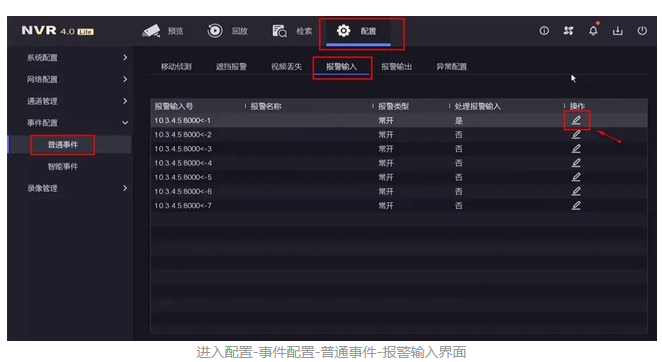Expand 系统配置 in the sidebar
Screen dimensions: 662x362
[x=77, y=57]
